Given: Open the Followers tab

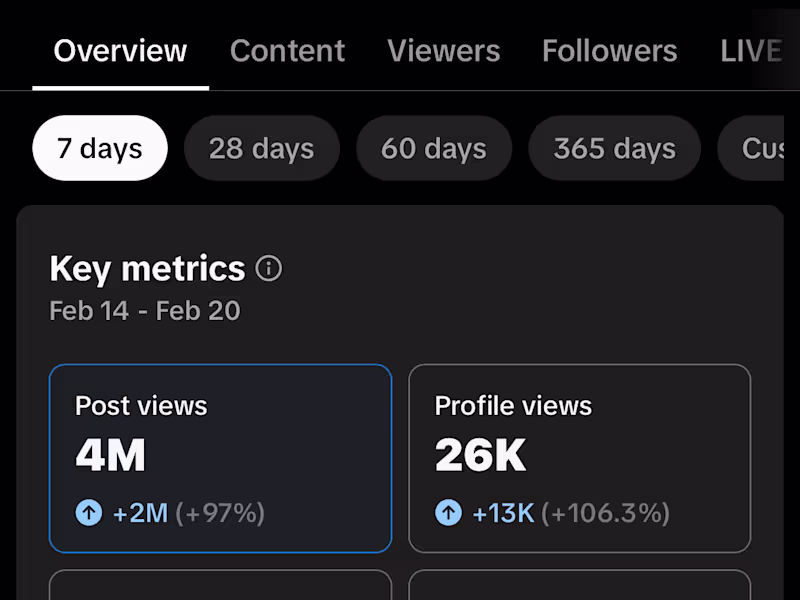Looking at the screenshot, I should click(x=609, y=51).
